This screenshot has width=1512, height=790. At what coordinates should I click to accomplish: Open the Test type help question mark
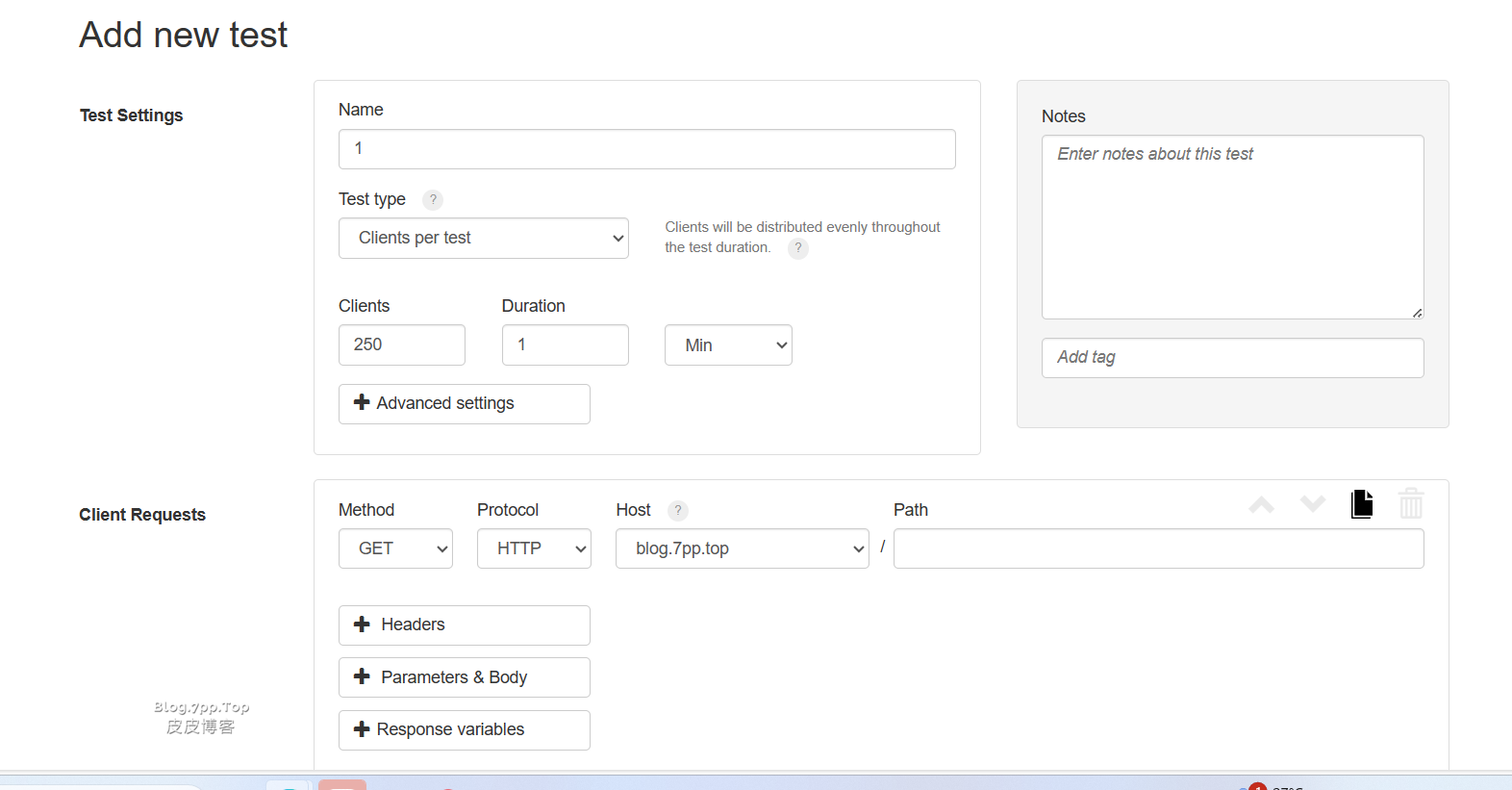click(x=433, y=200)
